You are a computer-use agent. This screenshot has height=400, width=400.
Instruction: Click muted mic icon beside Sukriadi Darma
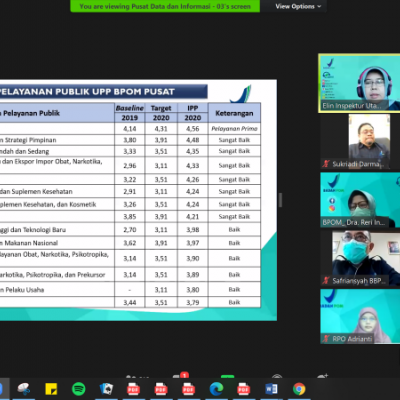coord(326,164)
